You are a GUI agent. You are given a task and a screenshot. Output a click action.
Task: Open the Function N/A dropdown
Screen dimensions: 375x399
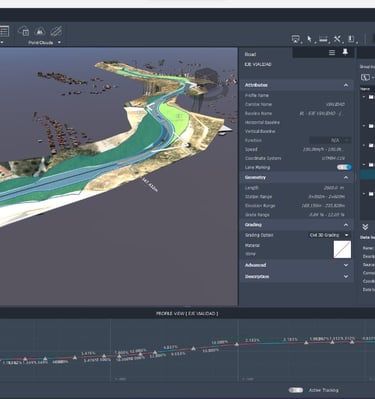point(330,140)
